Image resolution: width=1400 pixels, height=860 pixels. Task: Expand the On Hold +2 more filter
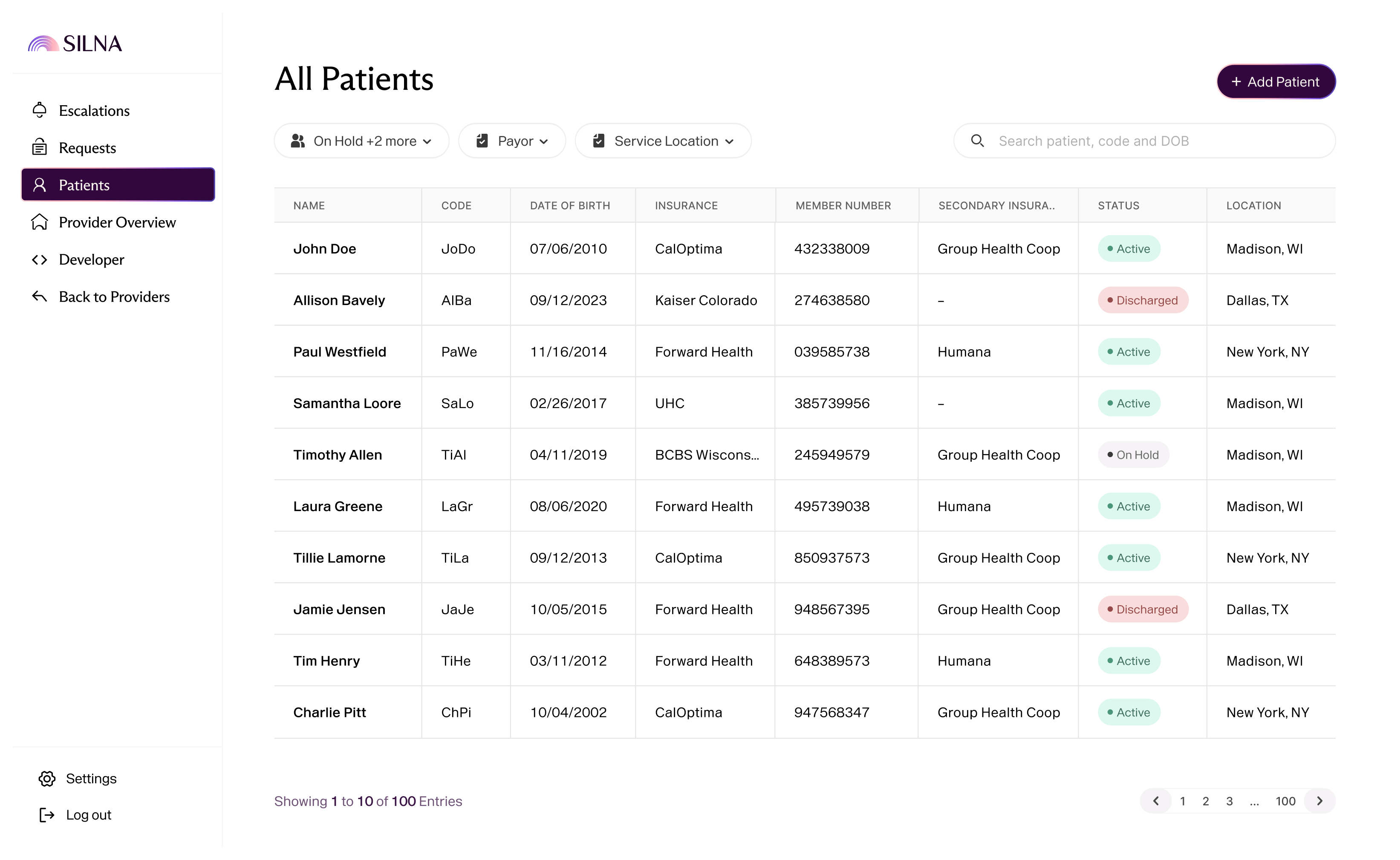pos(361,141)
